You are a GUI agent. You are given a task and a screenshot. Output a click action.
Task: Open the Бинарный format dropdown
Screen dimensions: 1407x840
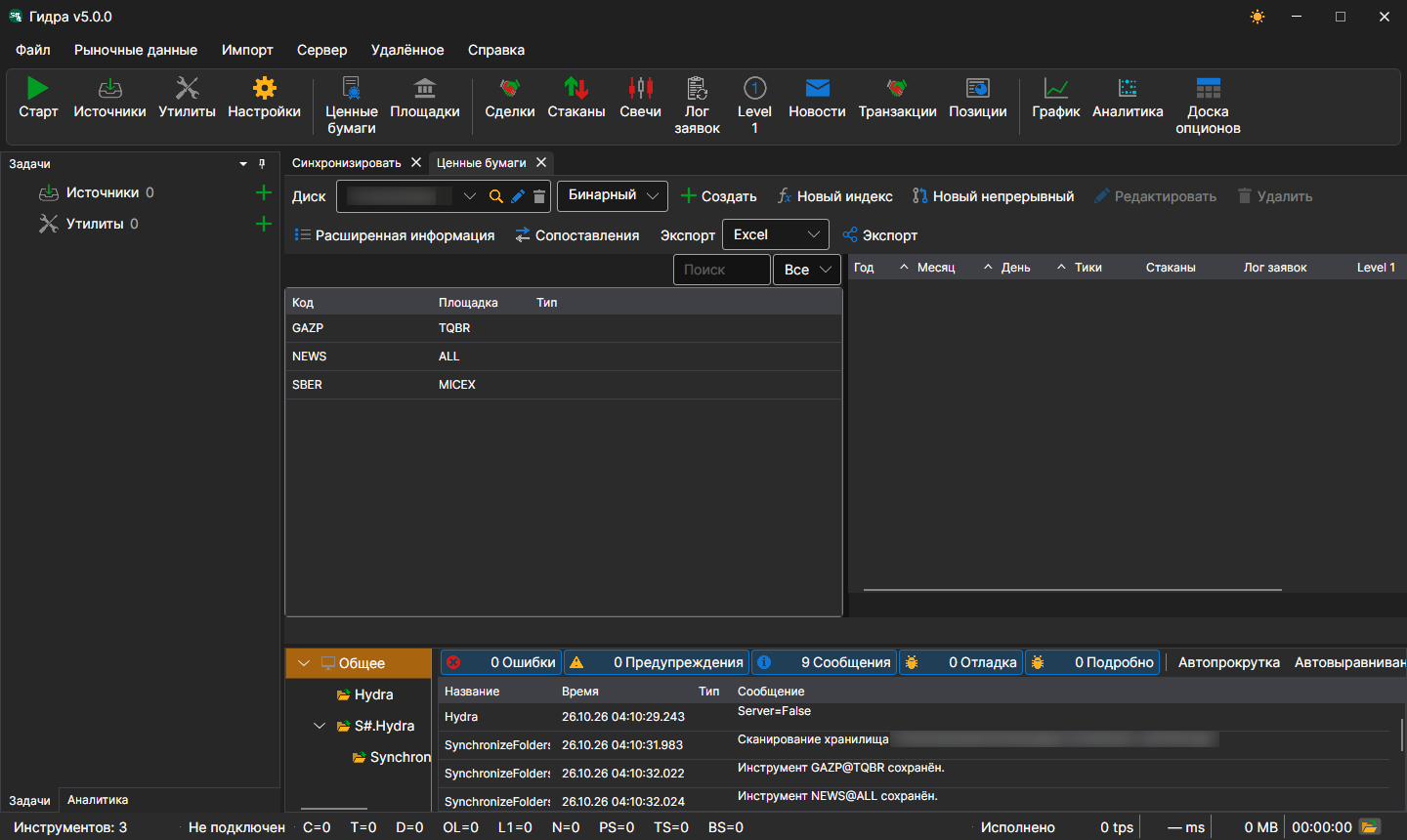(x=613, y=195)
